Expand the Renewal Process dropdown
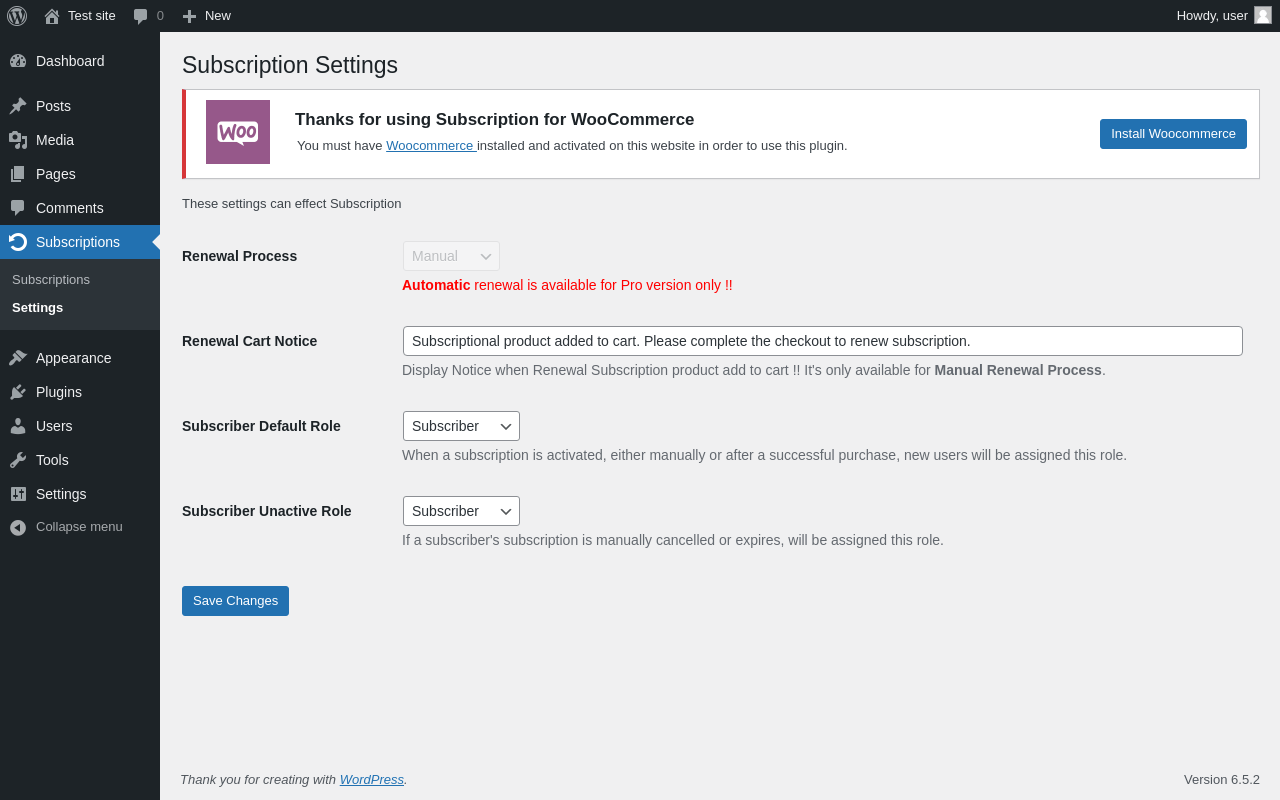Image resolution: width=1280 pixels, height=800 pixels. [451, 256]
